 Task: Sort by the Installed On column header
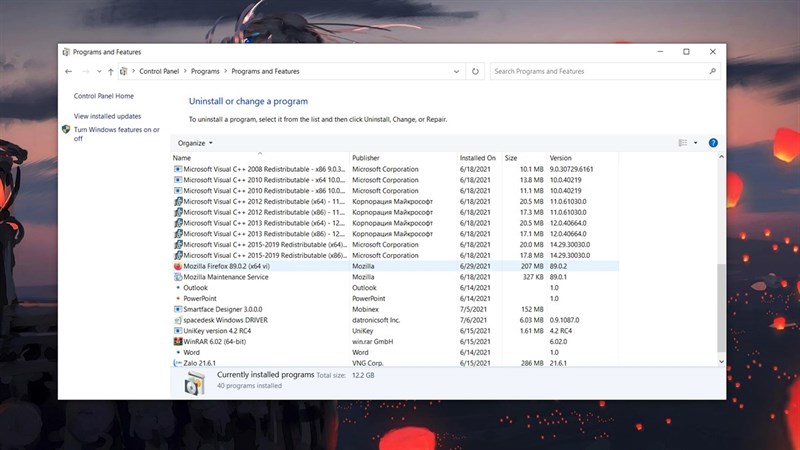pyautogui.click(x=478, y=158)
